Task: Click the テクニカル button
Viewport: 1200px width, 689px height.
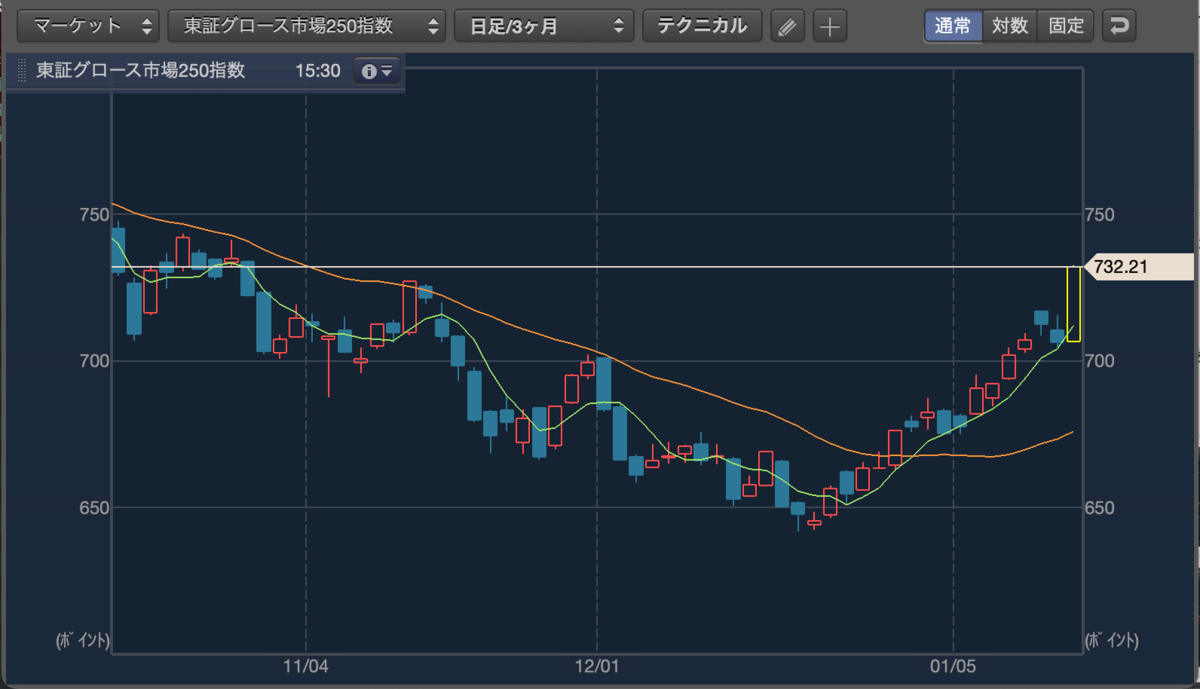Action: tap(702, 26)
